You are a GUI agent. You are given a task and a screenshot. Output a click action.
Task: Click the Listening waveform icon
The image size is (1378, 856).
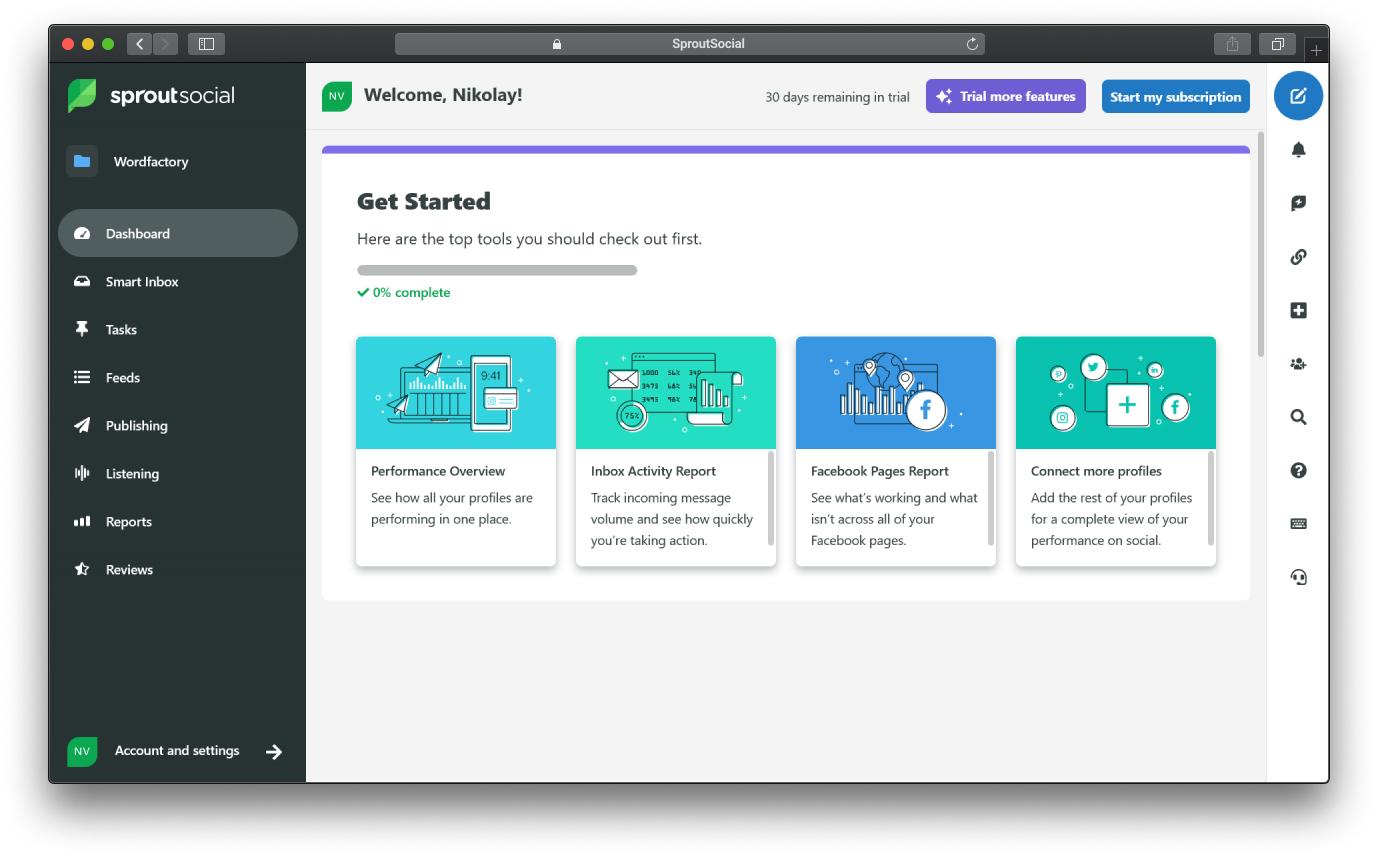click(82, 473)
